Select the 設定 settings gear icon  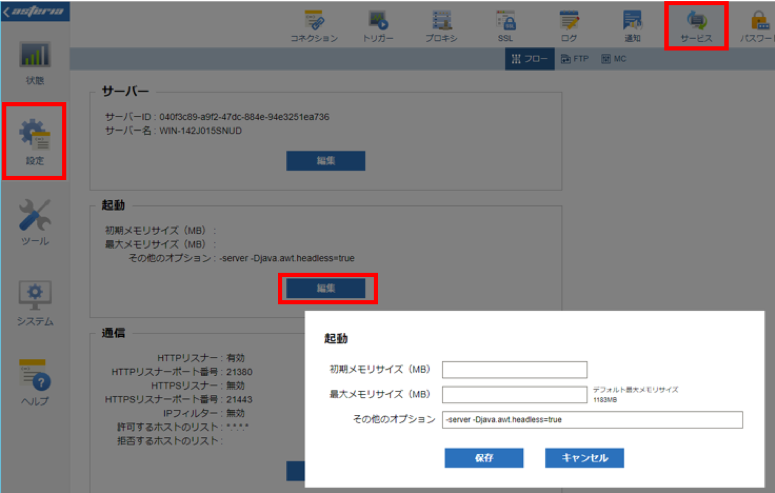[35, 141]
